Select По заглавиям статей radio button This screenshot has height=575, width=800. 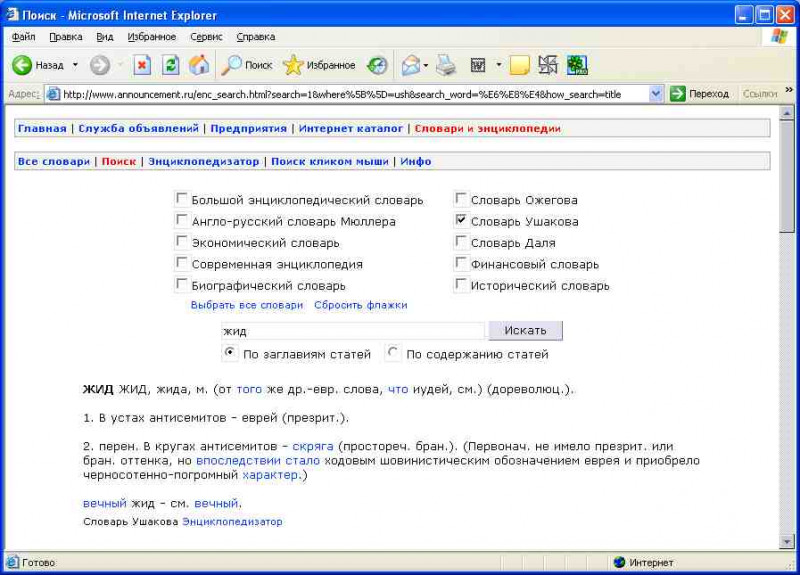click(230, 353)
